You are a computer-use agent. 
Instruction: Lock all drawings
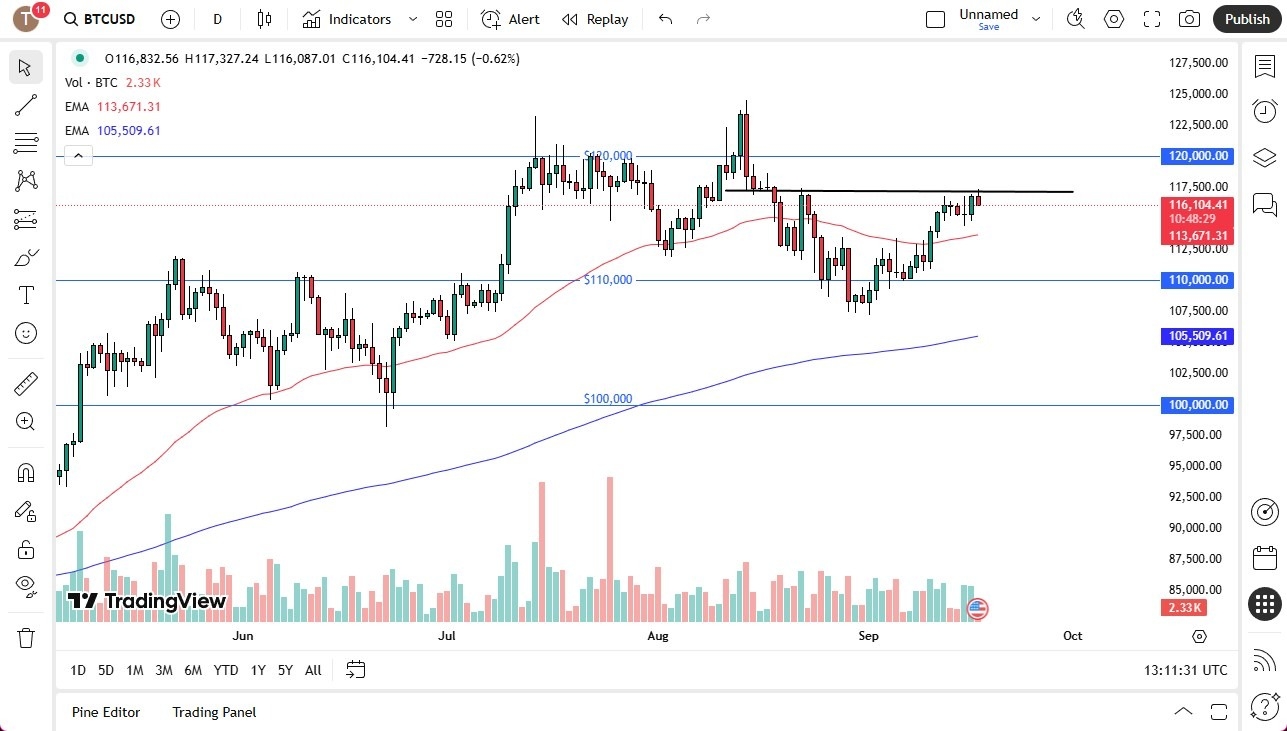[26, 548]
